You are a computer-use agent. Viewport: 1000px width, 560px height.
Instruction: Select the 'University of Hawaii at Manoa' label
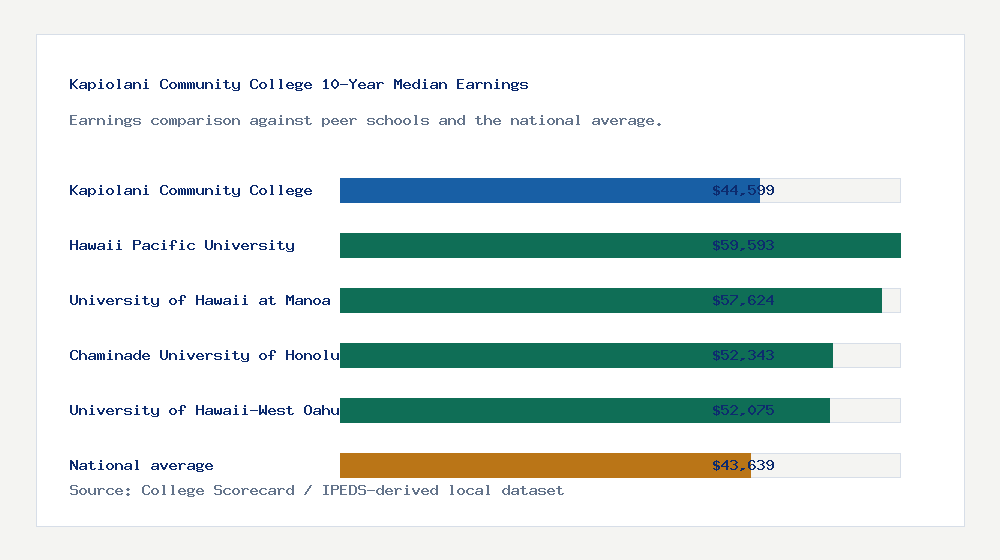click(200, 300)
